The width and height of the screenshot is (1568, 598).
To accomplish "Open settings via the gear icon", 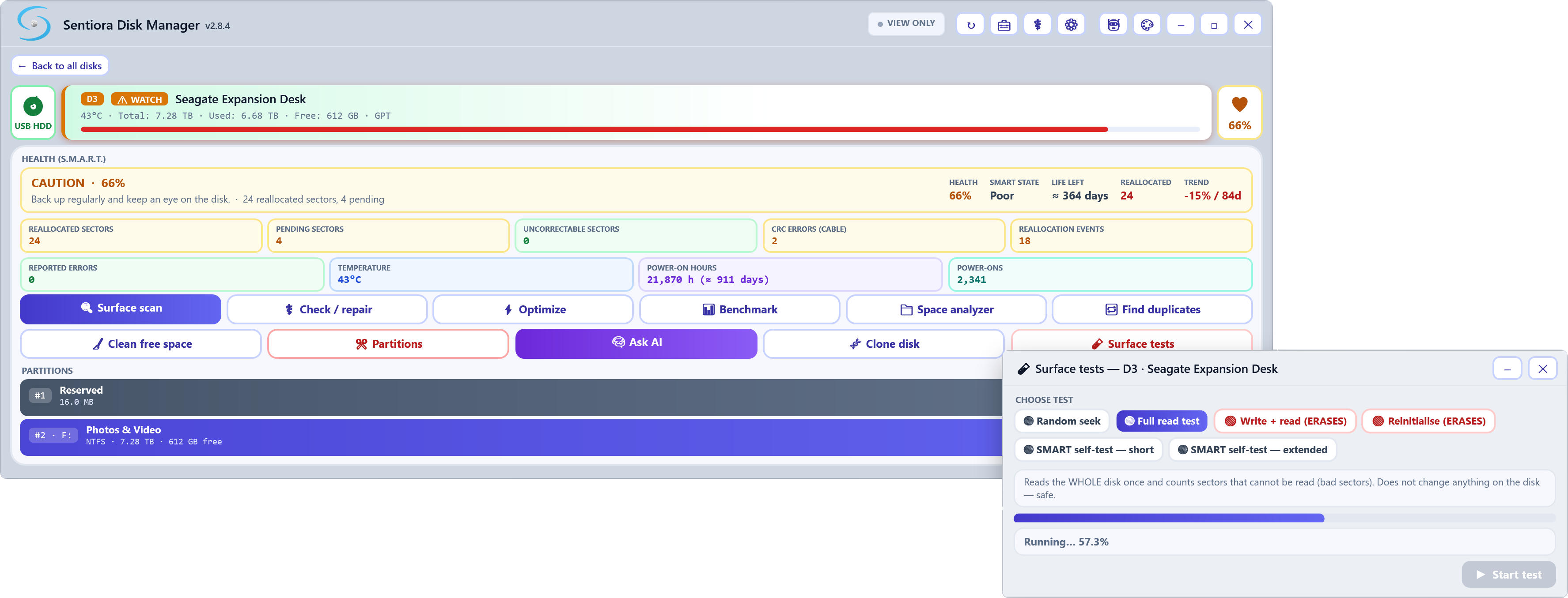I will click(x=1071, y=25).
